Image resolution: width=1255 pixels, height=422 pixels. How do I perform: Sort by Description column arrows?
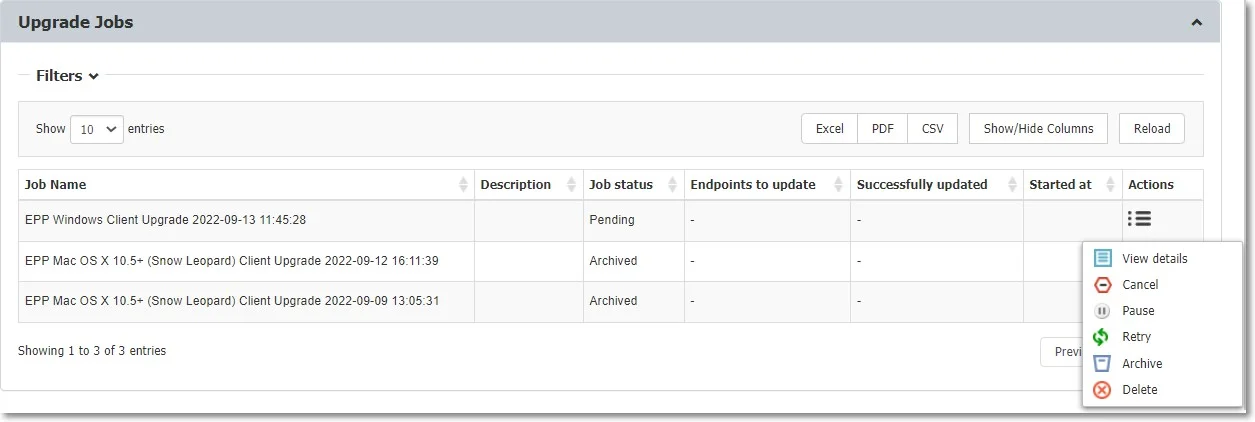(x=572, y=185)
